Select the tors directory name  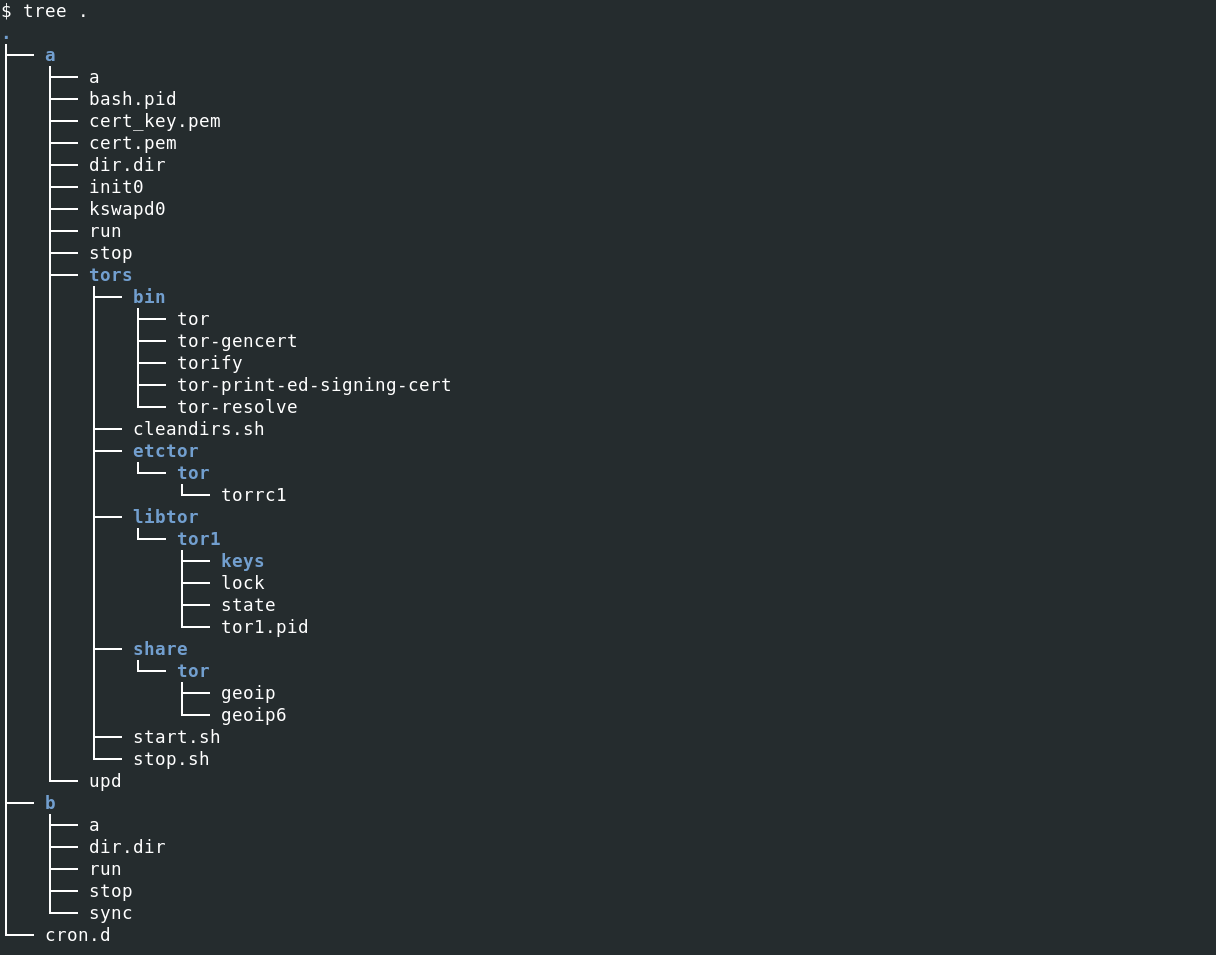coord(110,275)
